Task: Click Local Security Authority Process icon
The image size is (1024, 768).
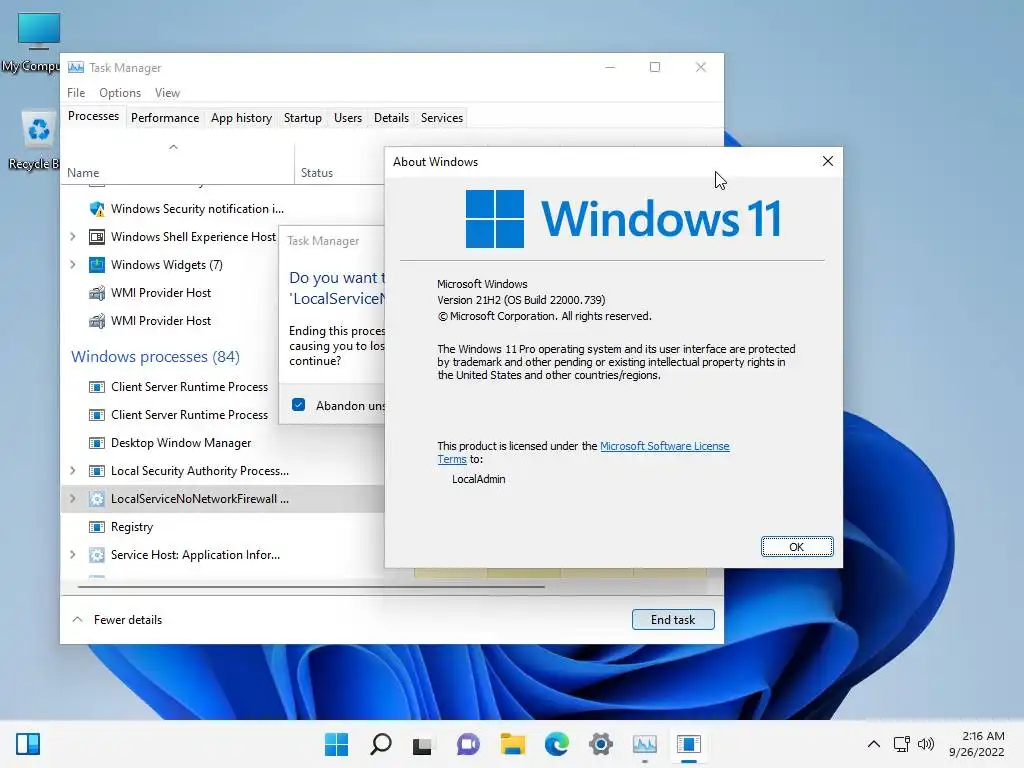Action: coord(97,471)
